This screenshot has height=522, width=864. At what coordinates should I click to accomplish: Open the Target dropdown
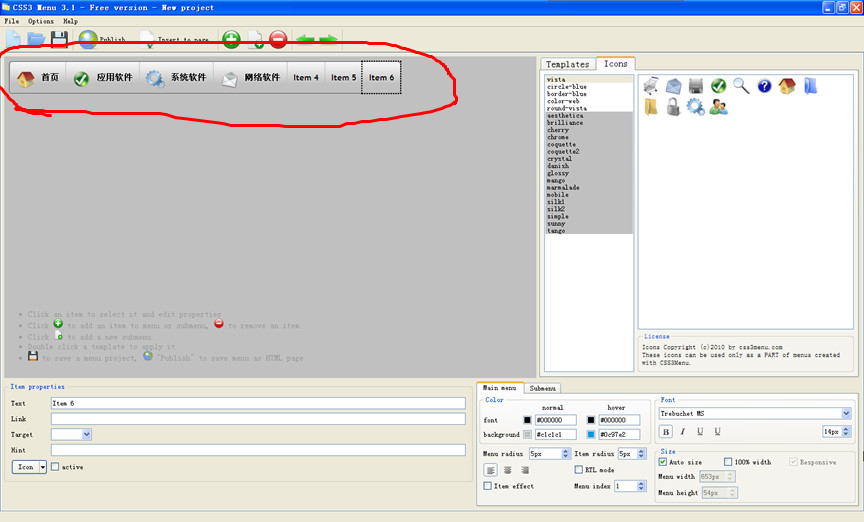(87, 434)
